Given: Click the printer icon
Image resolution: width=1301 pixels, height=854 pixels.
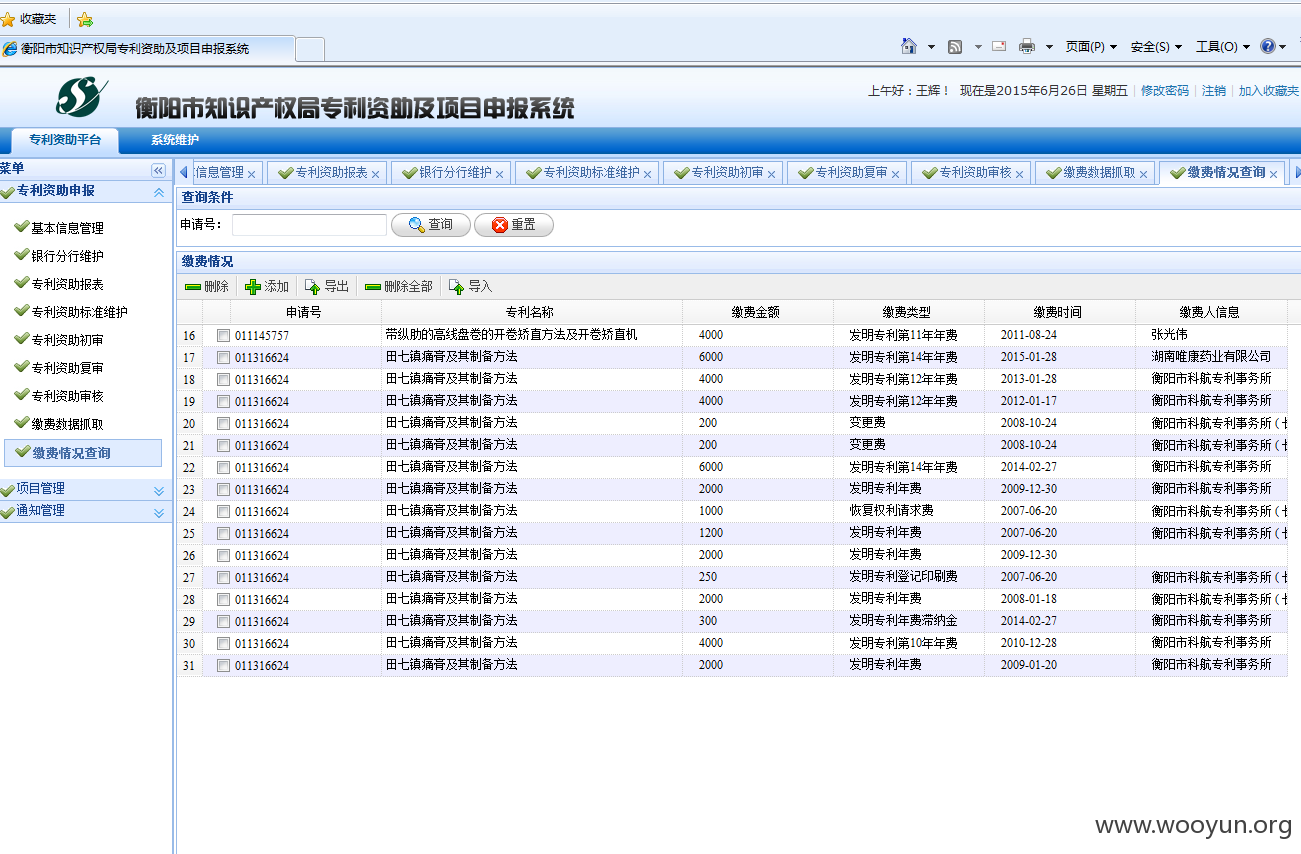Looking at the screenshot, I should [x=1027, y=46].
